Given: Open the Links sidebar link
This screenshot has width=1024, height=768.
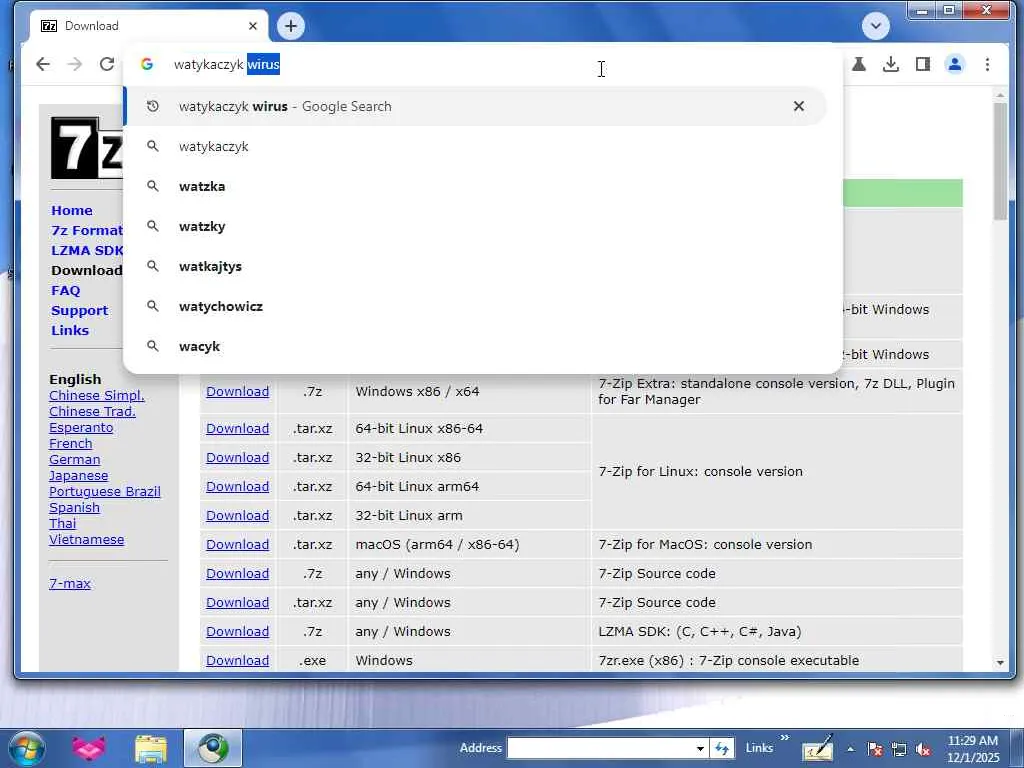Looking at the screenshot, I should tap(70, 330).
